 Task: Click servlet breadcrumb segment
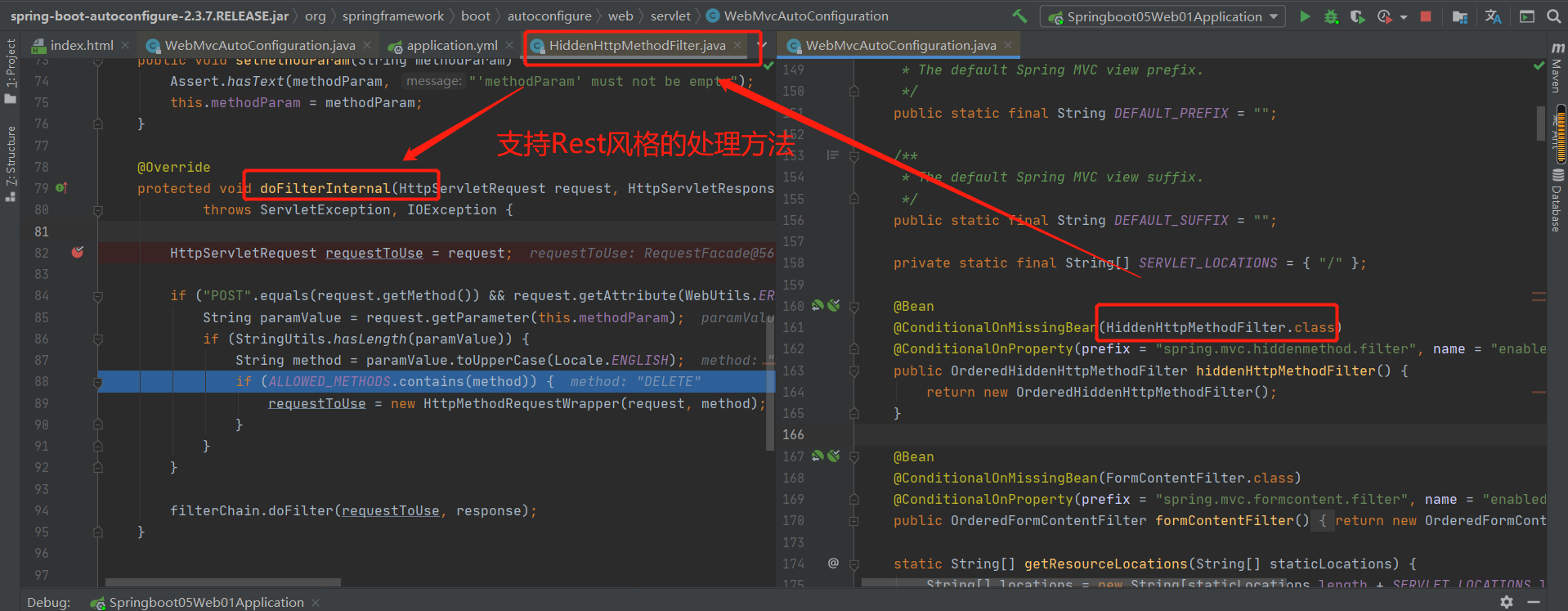coord(670,16)
